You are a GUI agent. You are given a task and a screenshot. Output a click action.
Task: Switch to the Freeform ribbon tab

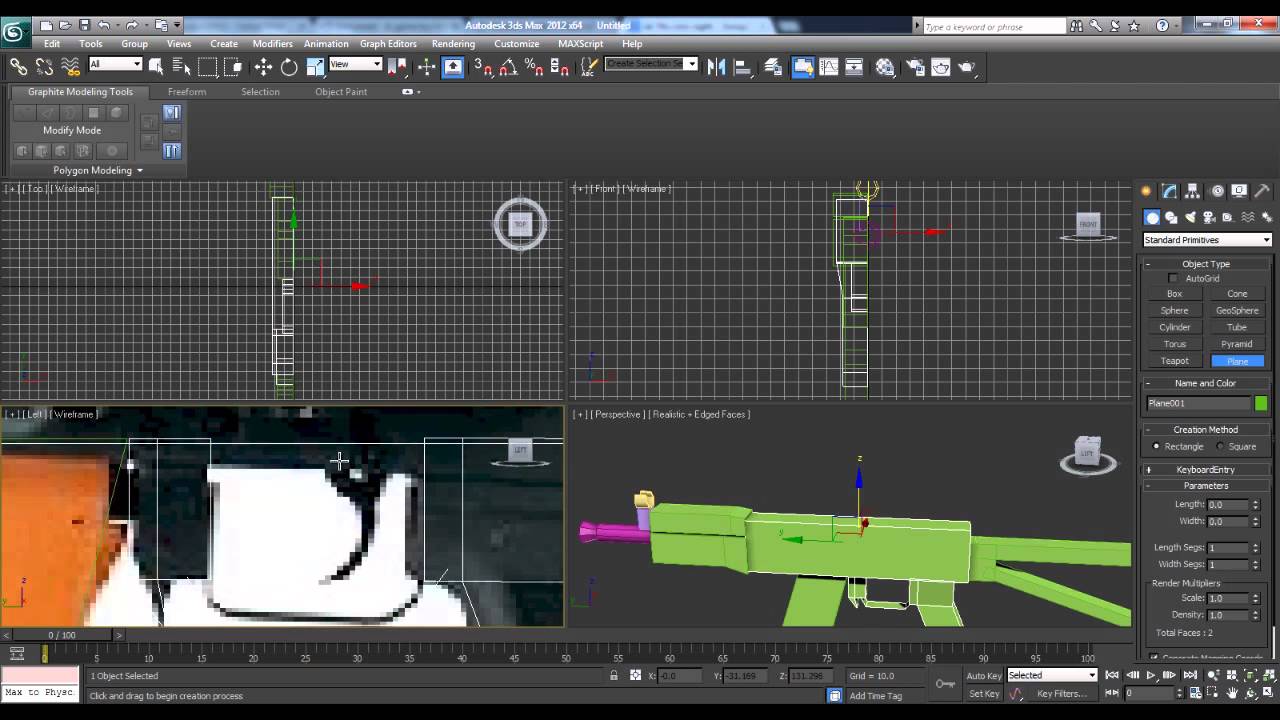(x=187, y=92)
